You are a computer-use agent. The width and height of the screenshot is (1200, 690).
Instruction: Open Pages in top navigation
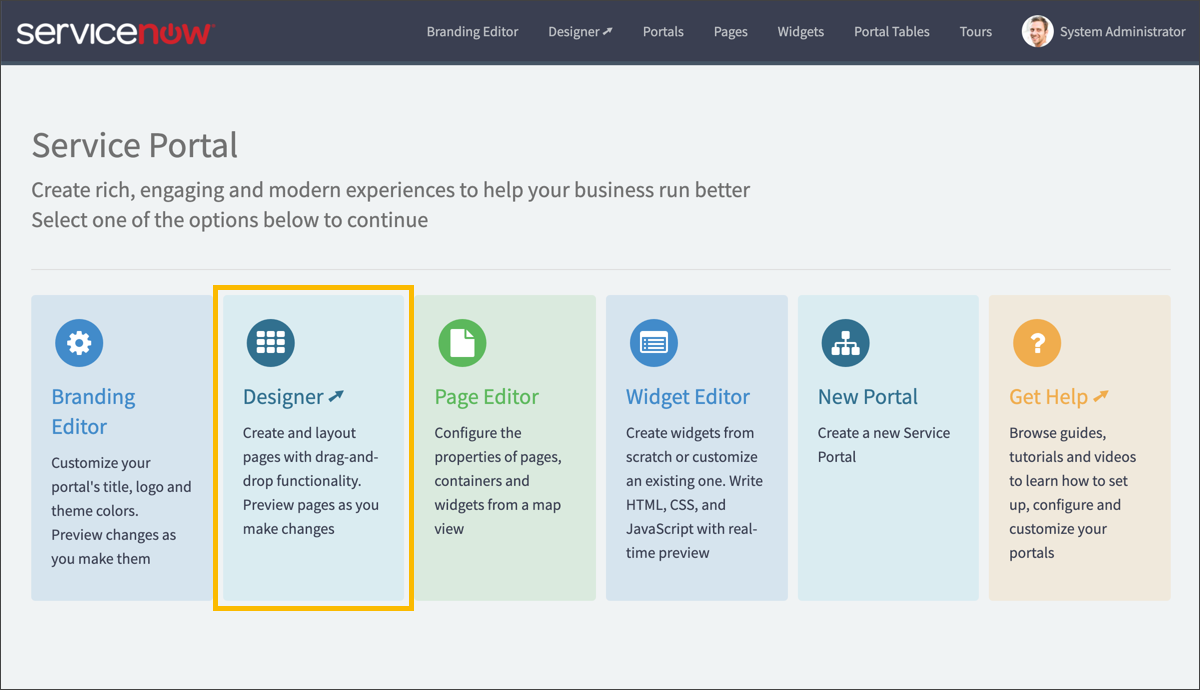(x=731, y=32)
